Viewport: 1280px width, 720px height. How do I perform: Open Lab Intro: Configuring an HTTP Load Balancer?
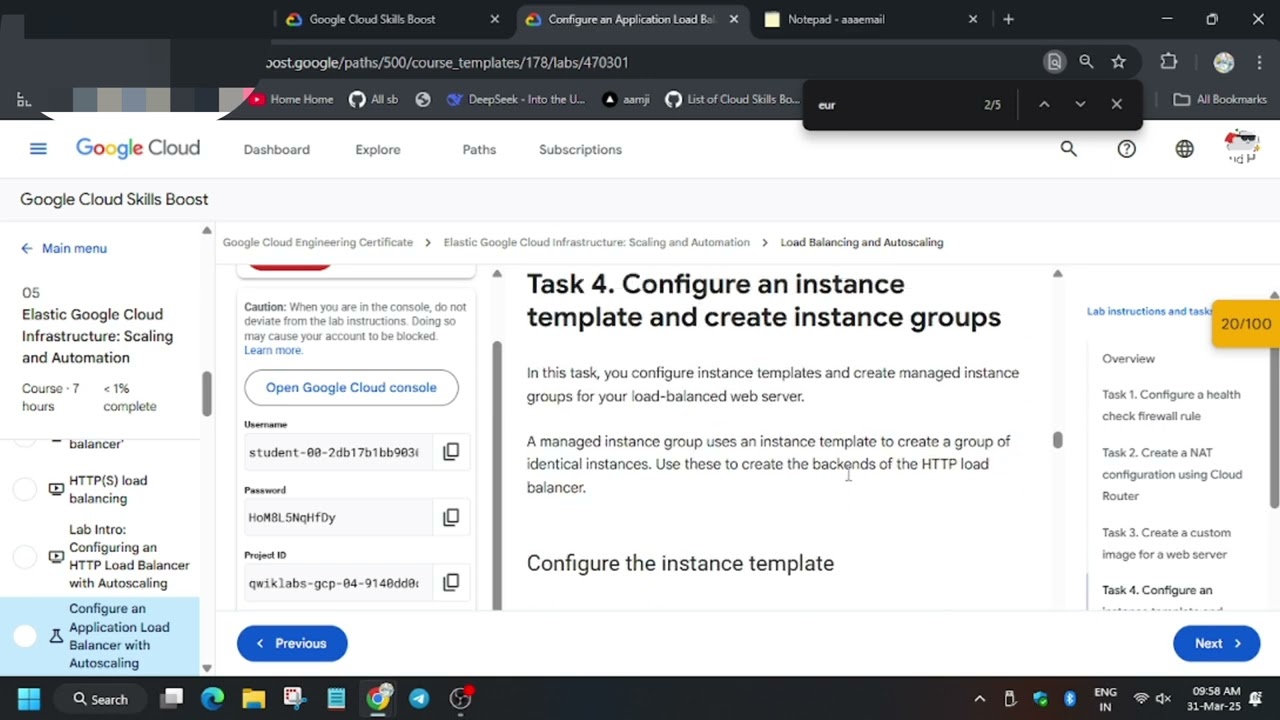[x=129, y=556]
